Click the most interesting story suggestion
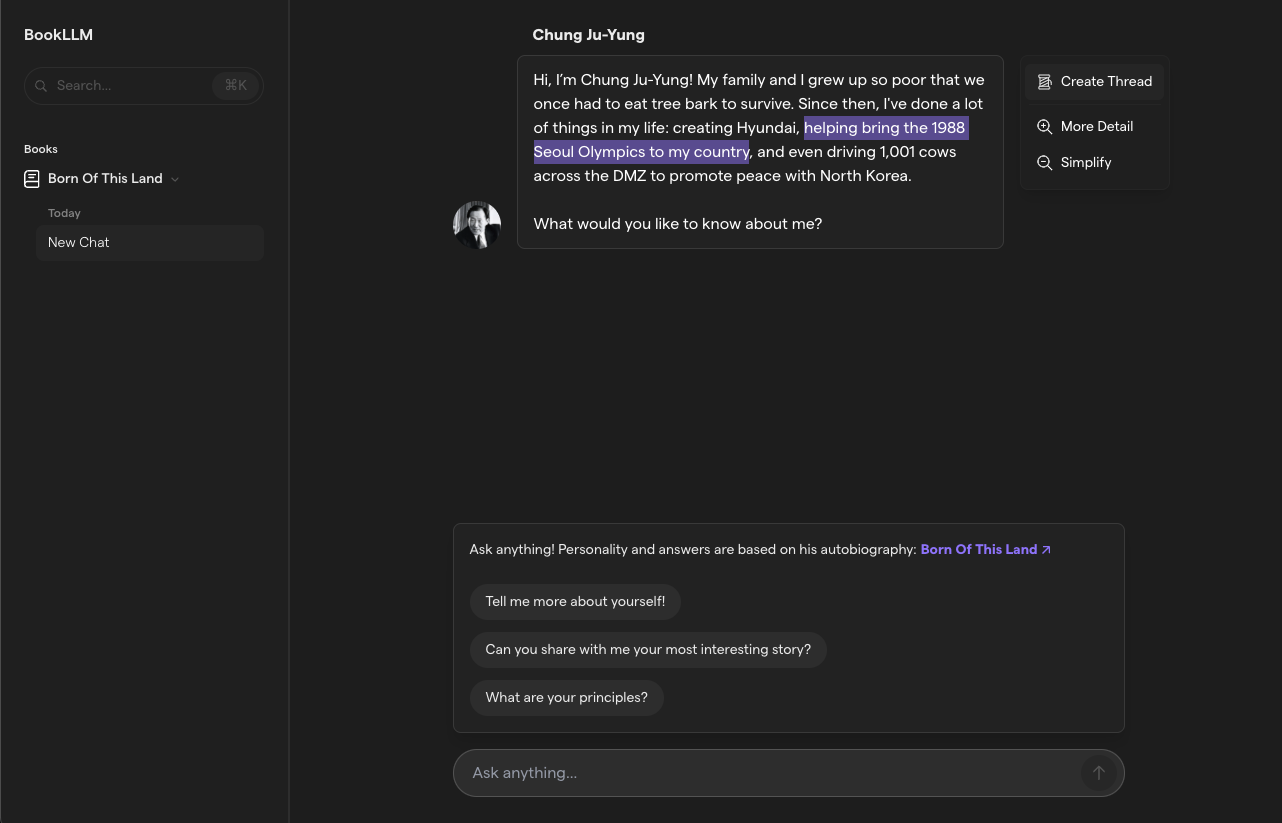Screen dimensions: 1282x823 [x=648, y=650]
